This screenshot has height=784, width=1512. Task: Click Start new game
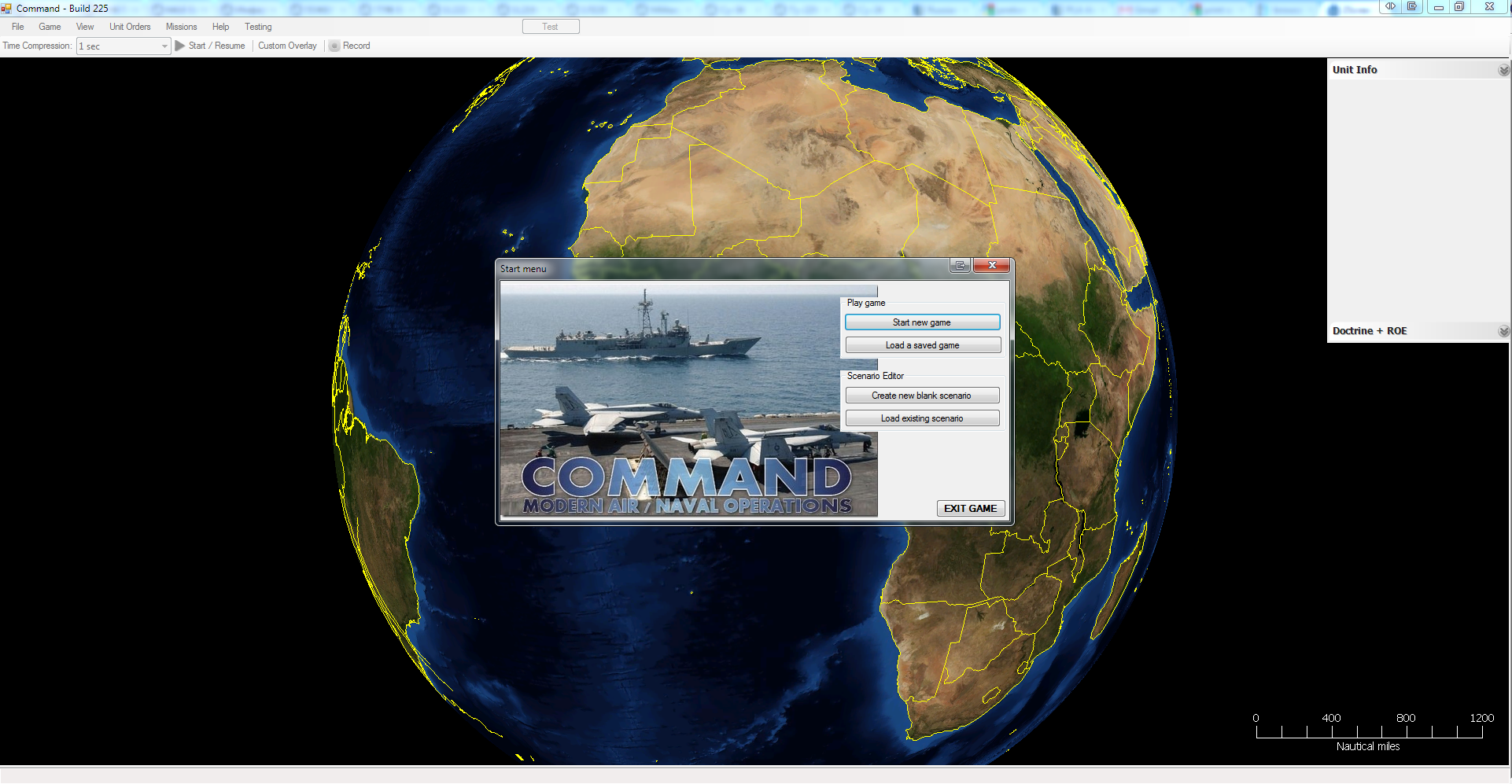tap(922, 322)
